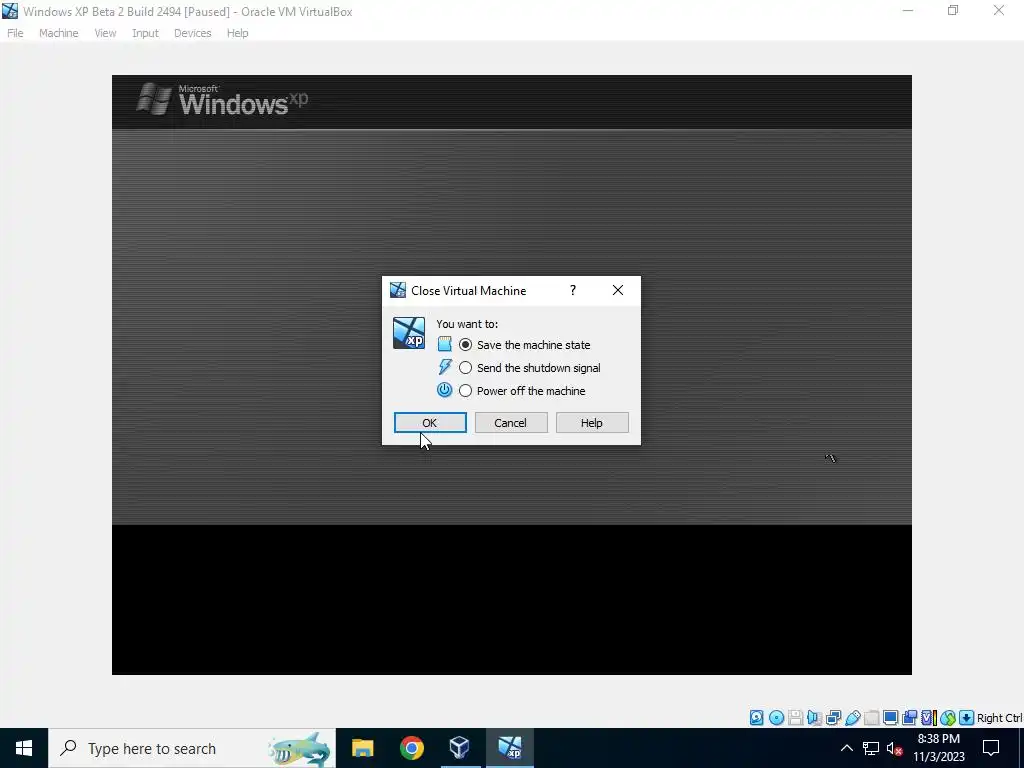Image resolution: width=1024 pixels, height=768 pixels.
Task: Click the Right Ctrl host key label
Action: pos(999,718)
